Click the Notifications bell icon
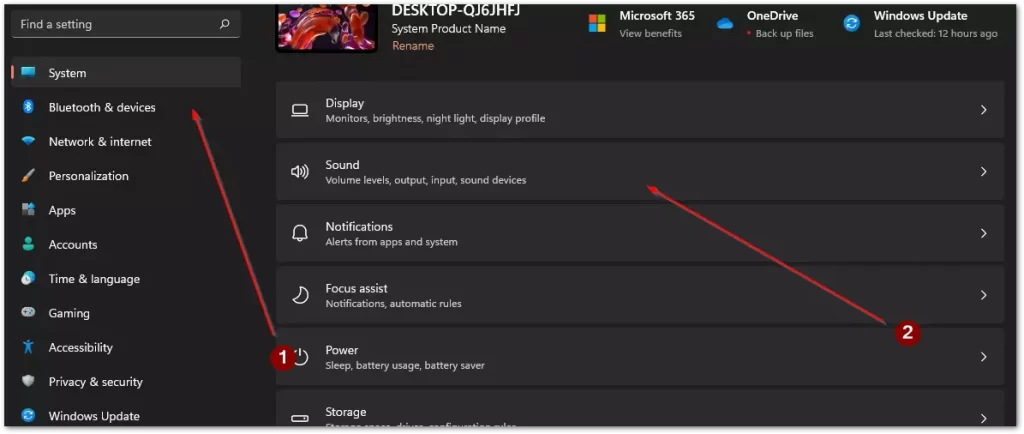The image size is (1024, 434). tap(300, 233)
